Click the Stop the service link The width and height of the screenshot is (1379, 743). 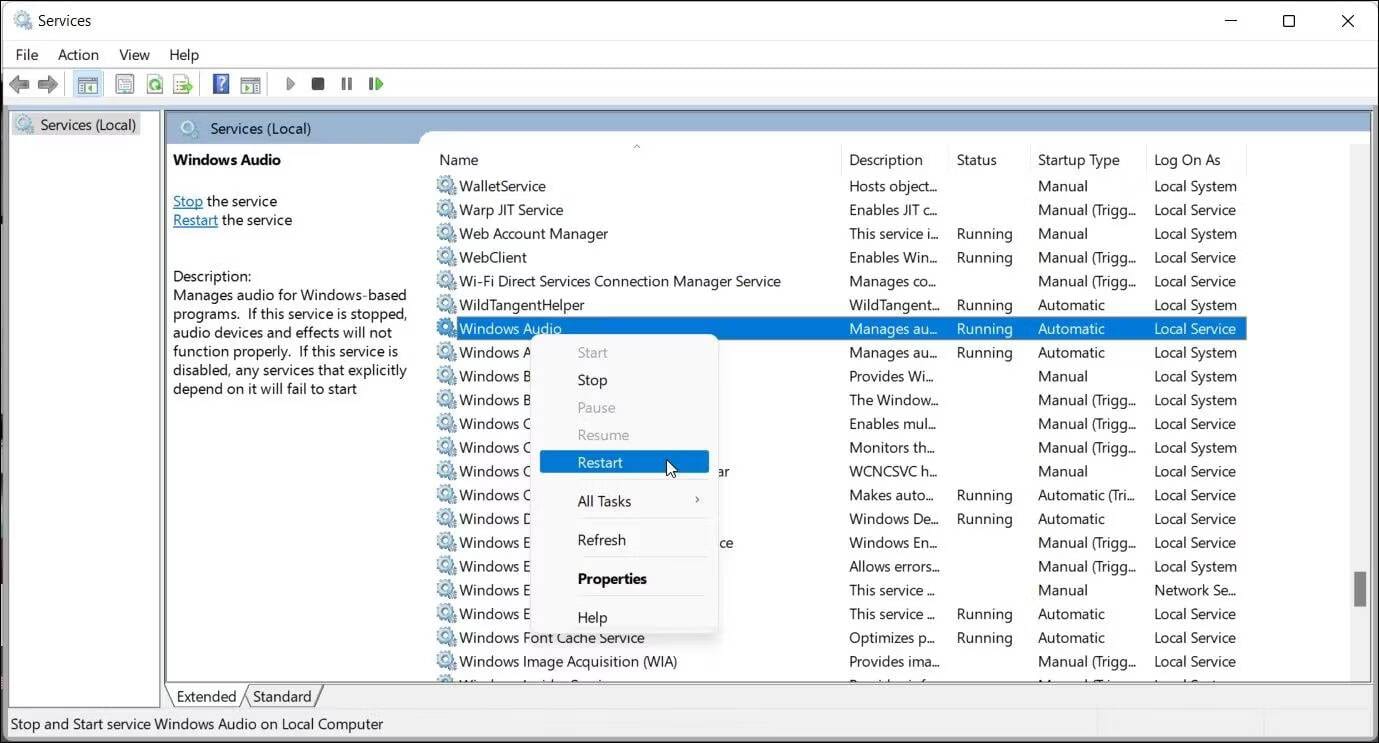187,201
